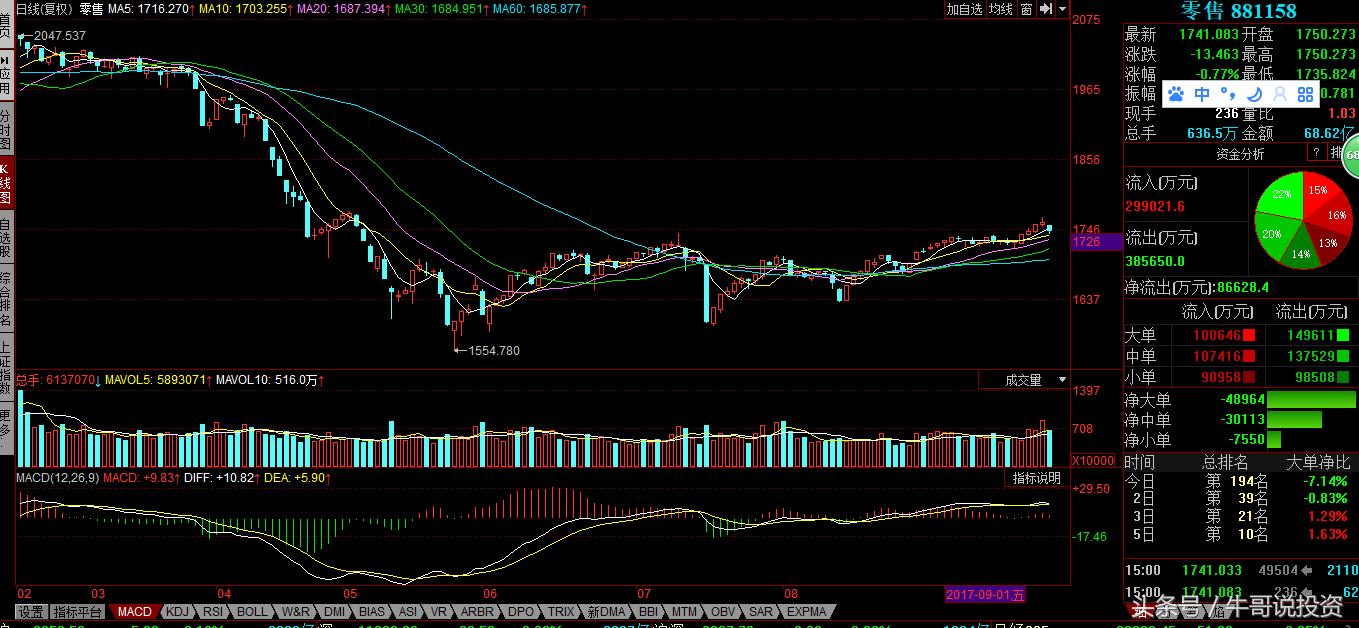Viewport: 1359px width, 628px height.
Task: Switch to the SAR indicator tab
Action: (x=761, y=611)
